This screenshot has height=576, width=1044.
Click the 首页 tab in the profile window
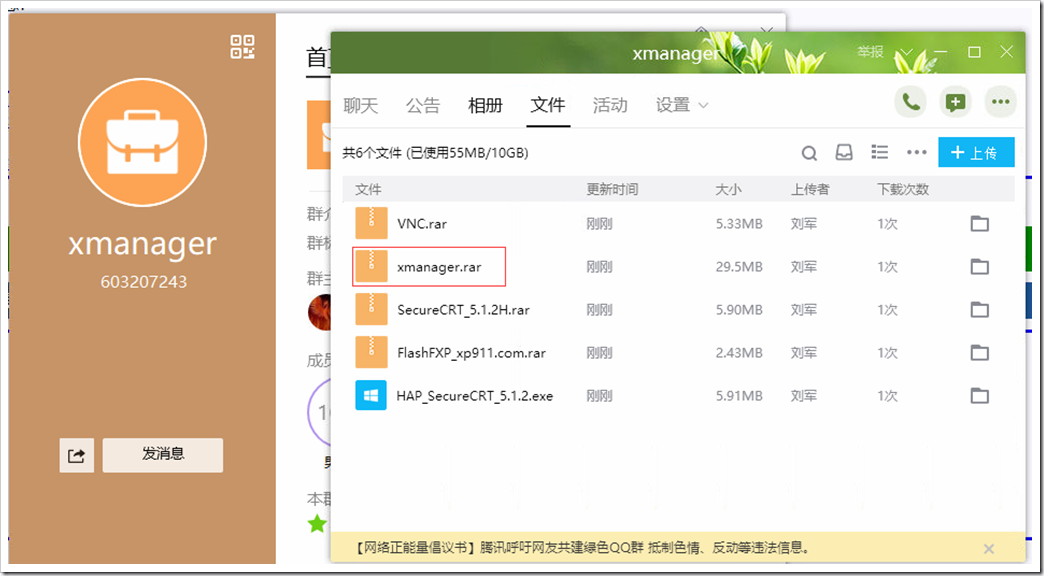pos(319,59)
